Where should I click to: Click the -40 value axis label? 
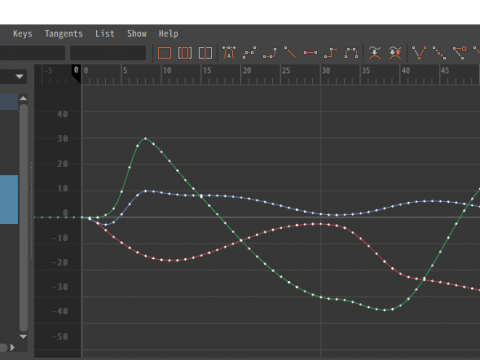60,311
